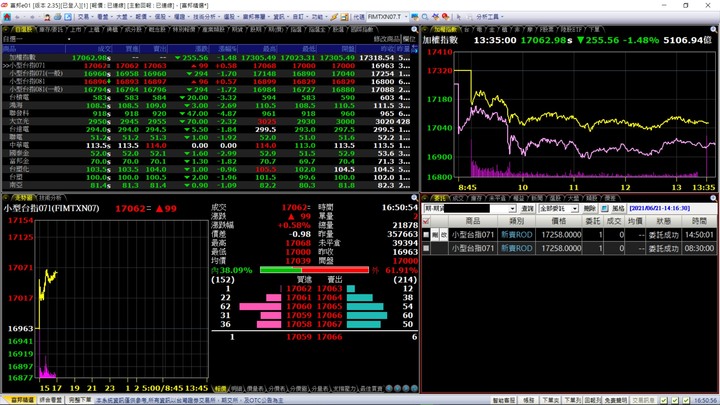720x405 pixels.
Task: Click magnifier icon in the index chart panel header
Action: (714, 29)
